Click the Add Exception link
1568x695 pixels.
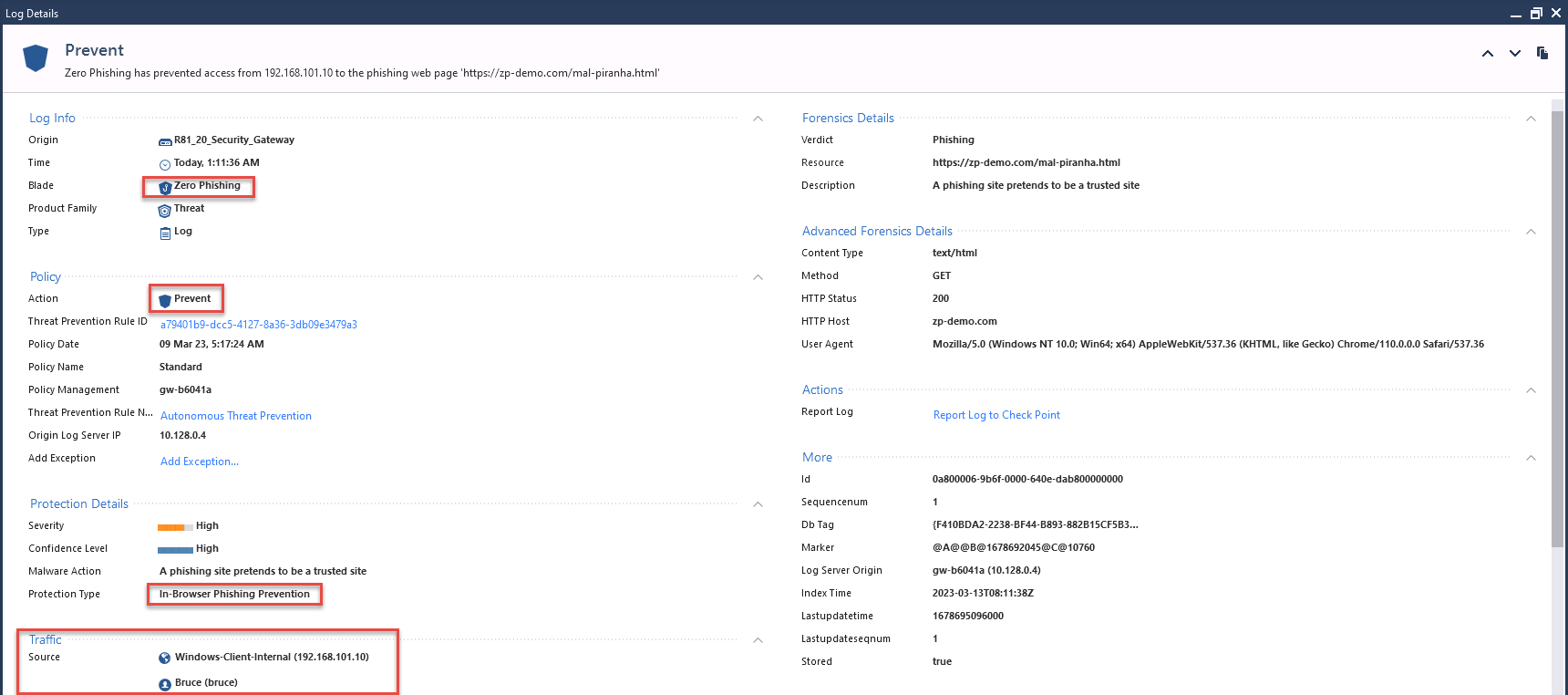pos(200,462)
